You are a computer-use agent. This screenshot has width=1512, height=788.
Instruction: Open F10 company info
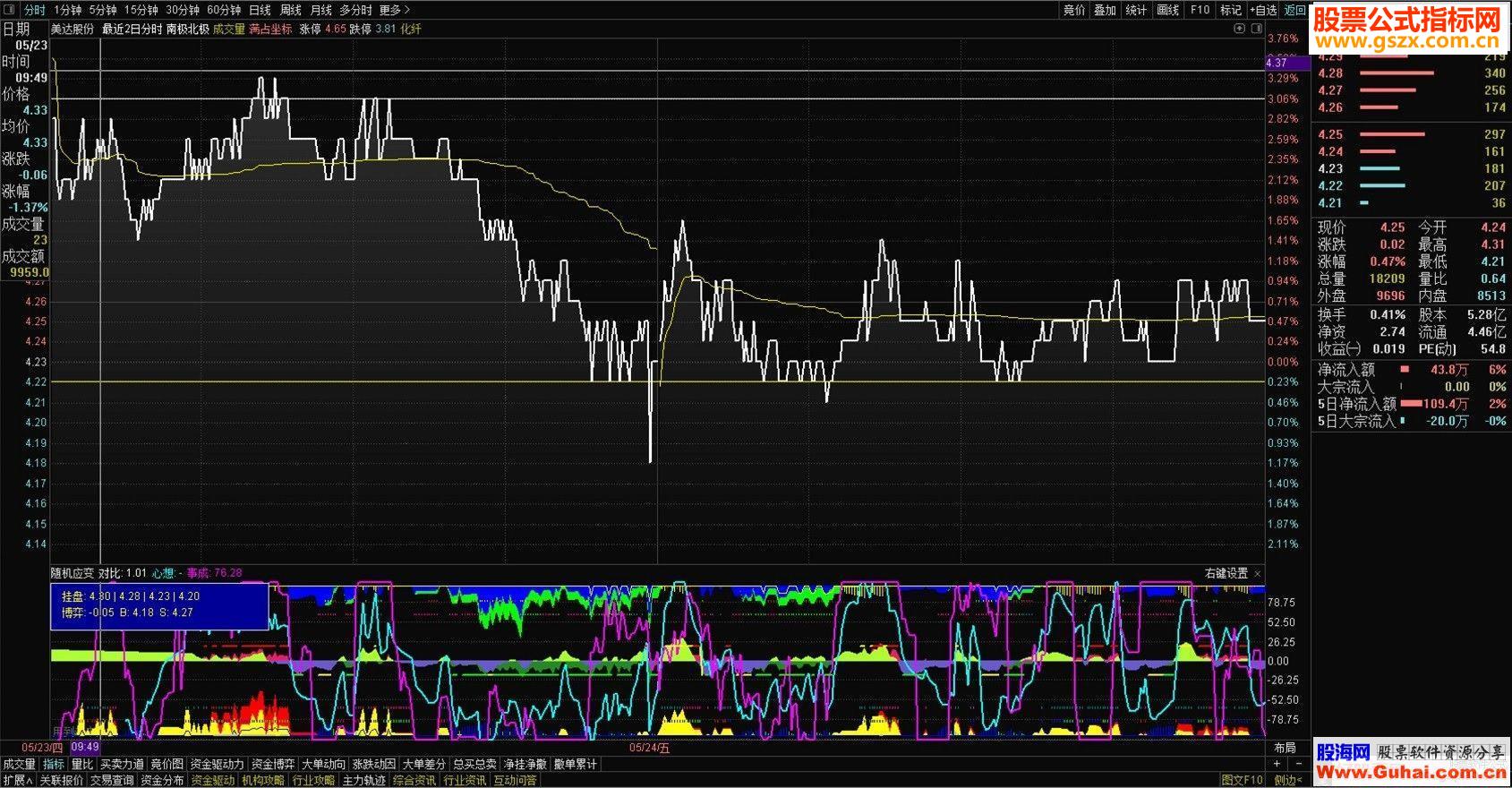1200,10
